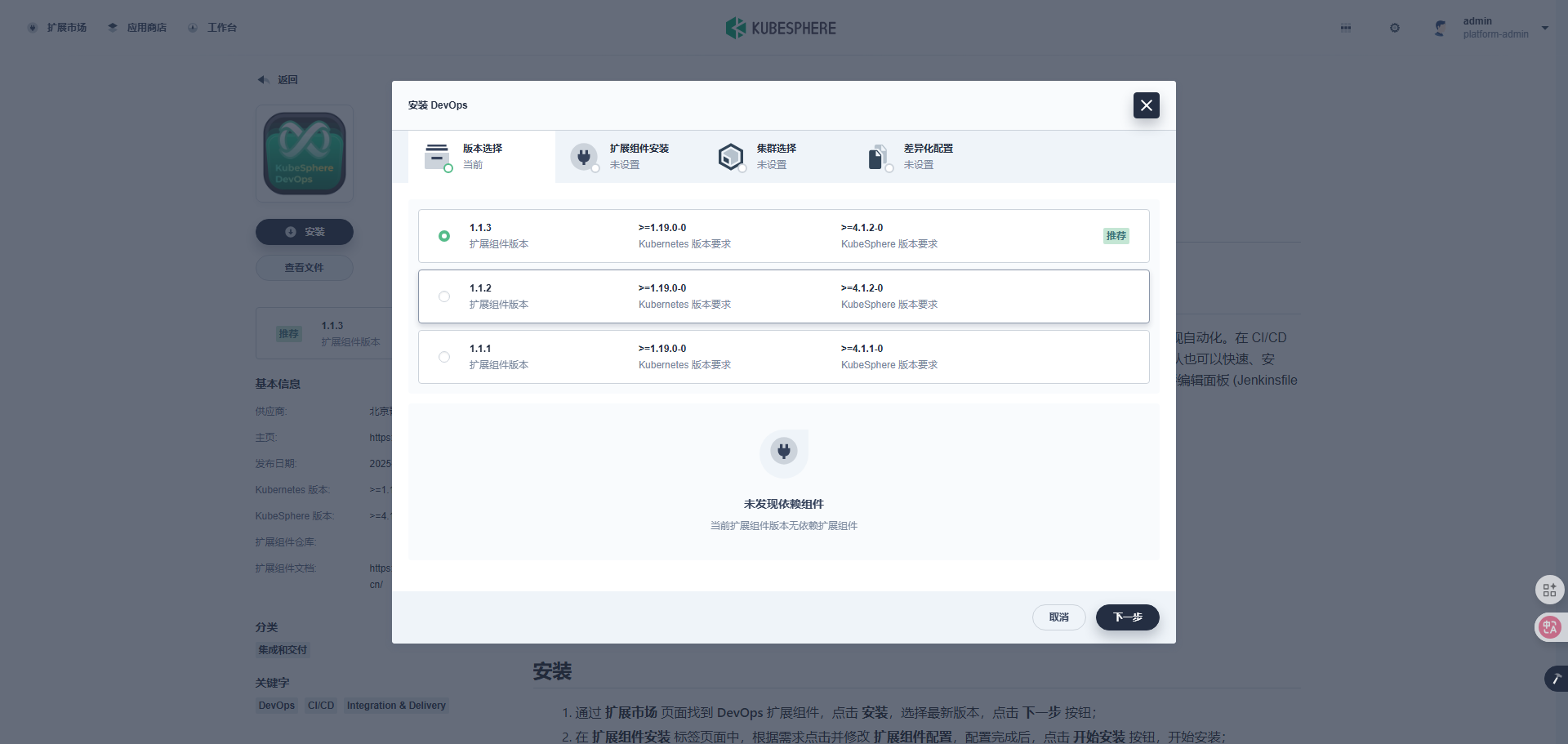Click the >=4.1.1-0 KubeSphere requirement text
Image resolution: width=1568 pixels, height=744 pixels.
862,349
